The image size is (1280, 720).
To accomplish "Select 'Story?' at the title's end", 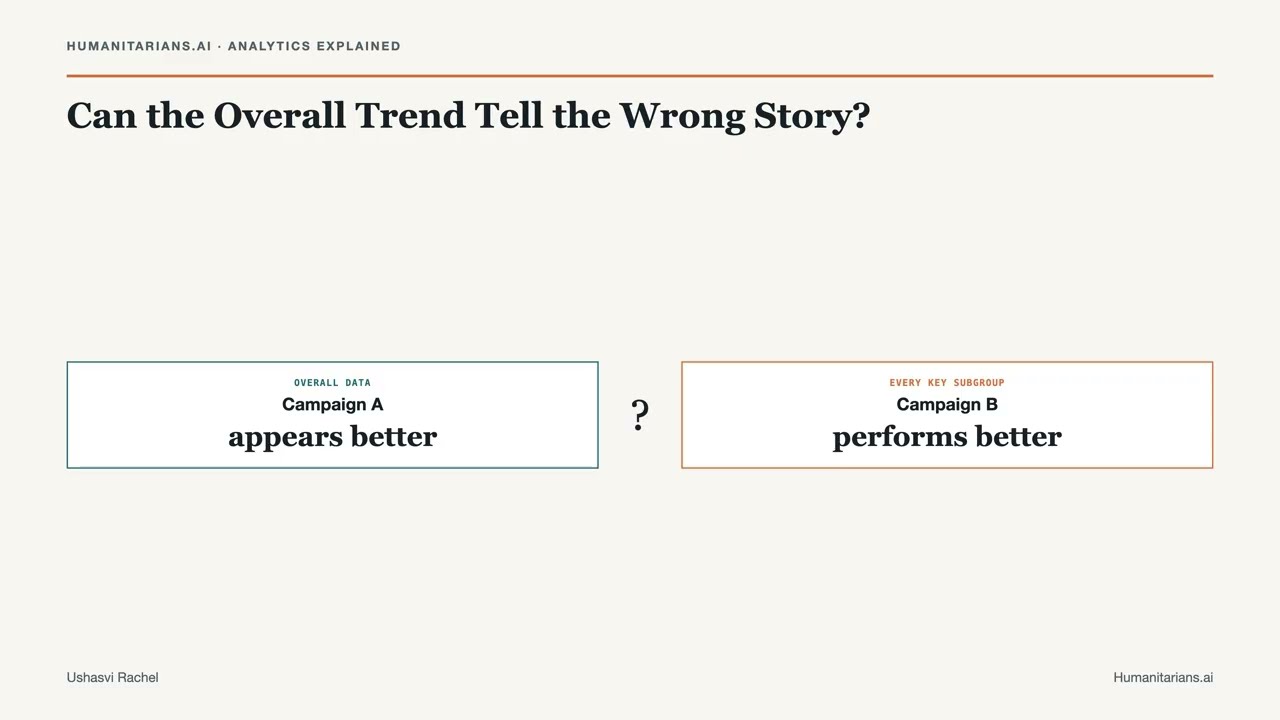I will point(812,115).
